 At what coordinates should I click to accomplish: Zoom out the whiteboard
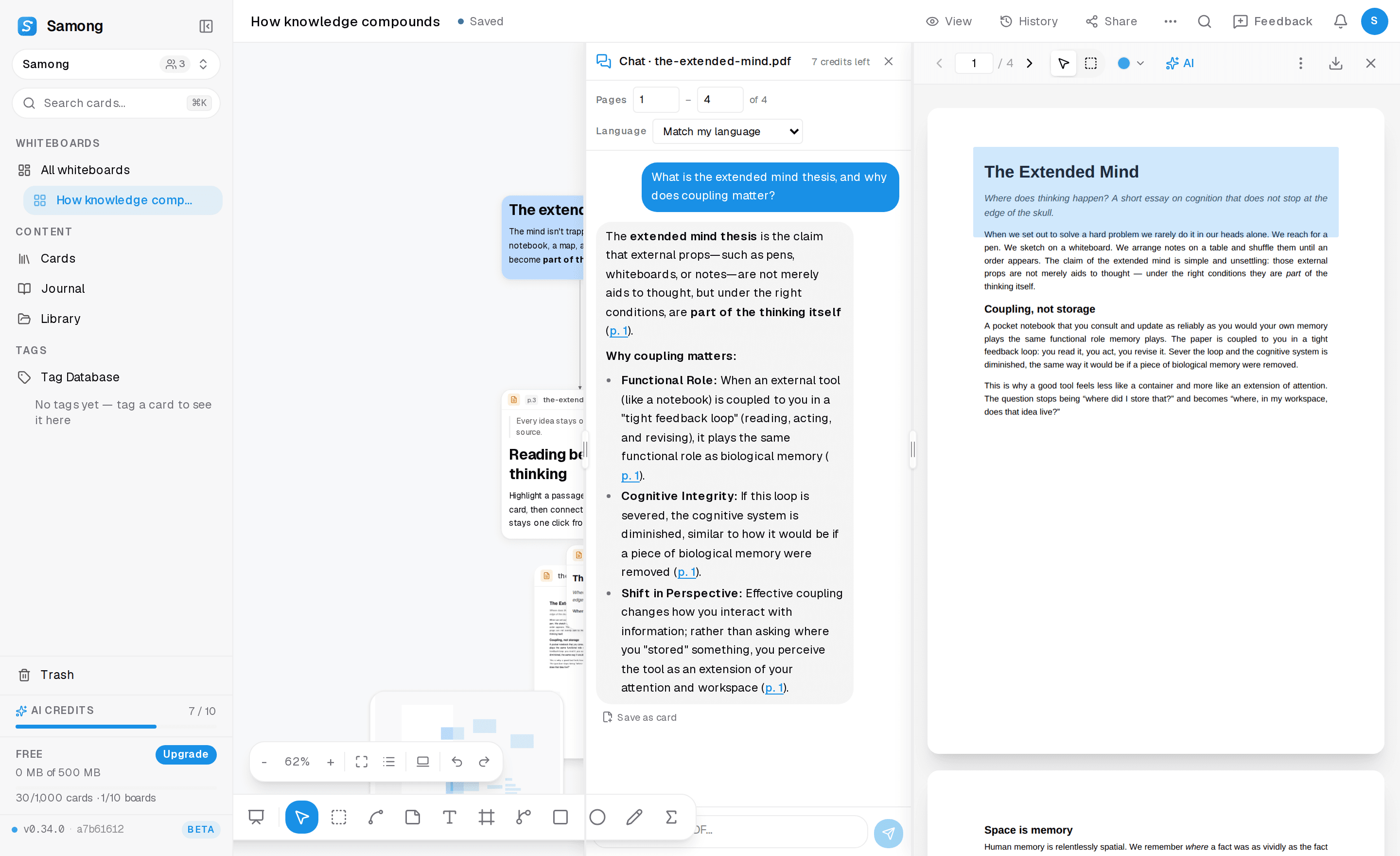[x=264, y=762]
